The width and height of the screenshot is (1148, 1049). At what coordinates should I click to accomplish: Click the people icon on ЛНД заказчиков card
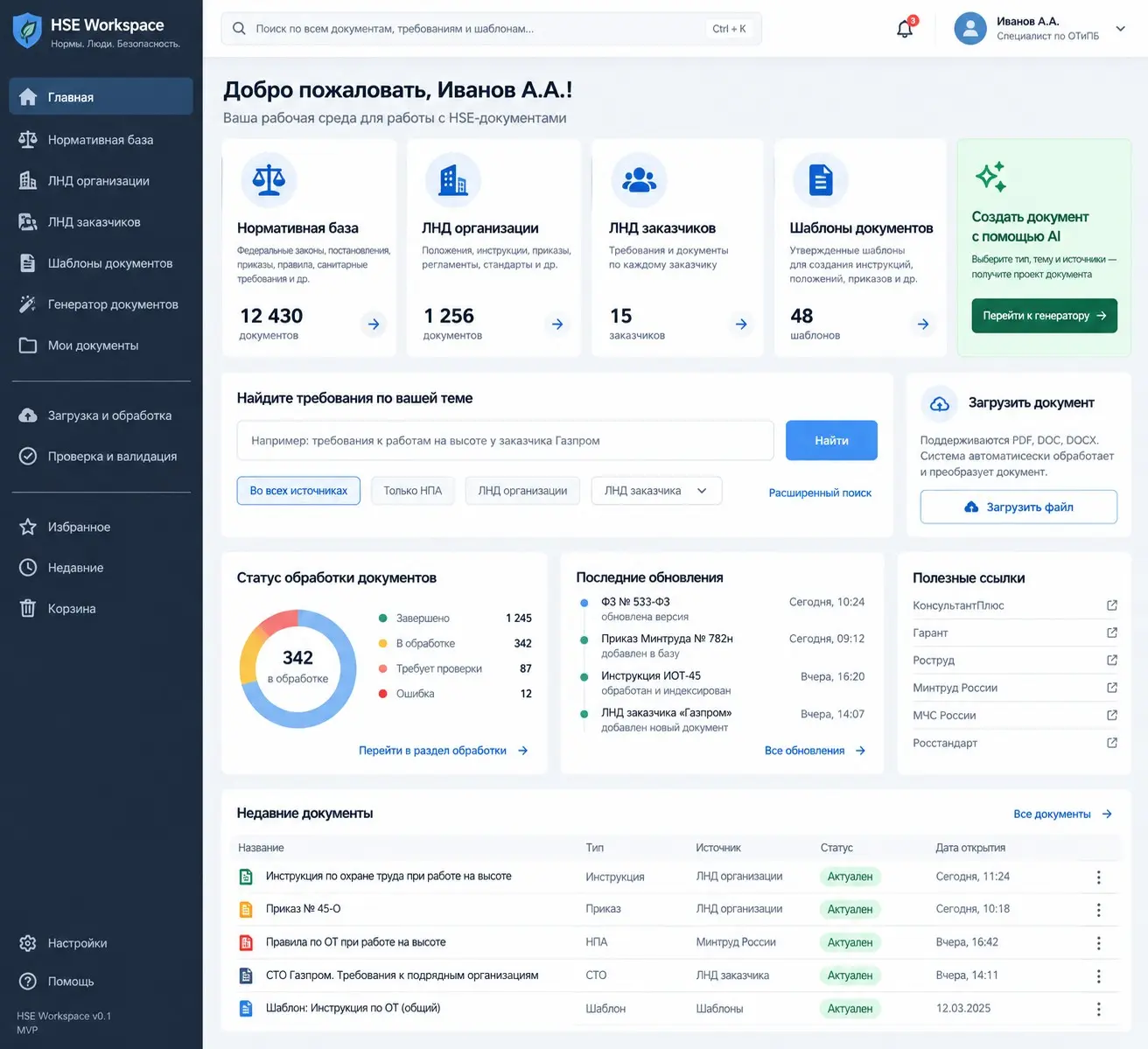point(639,179)
